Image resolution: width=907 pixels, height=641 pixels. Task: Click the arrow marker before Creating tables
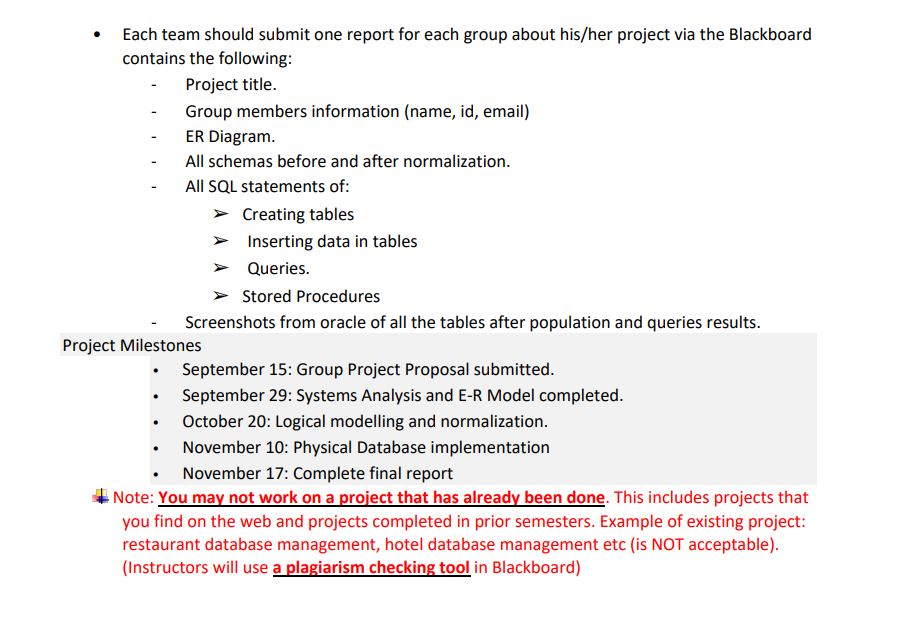(220, 214)
